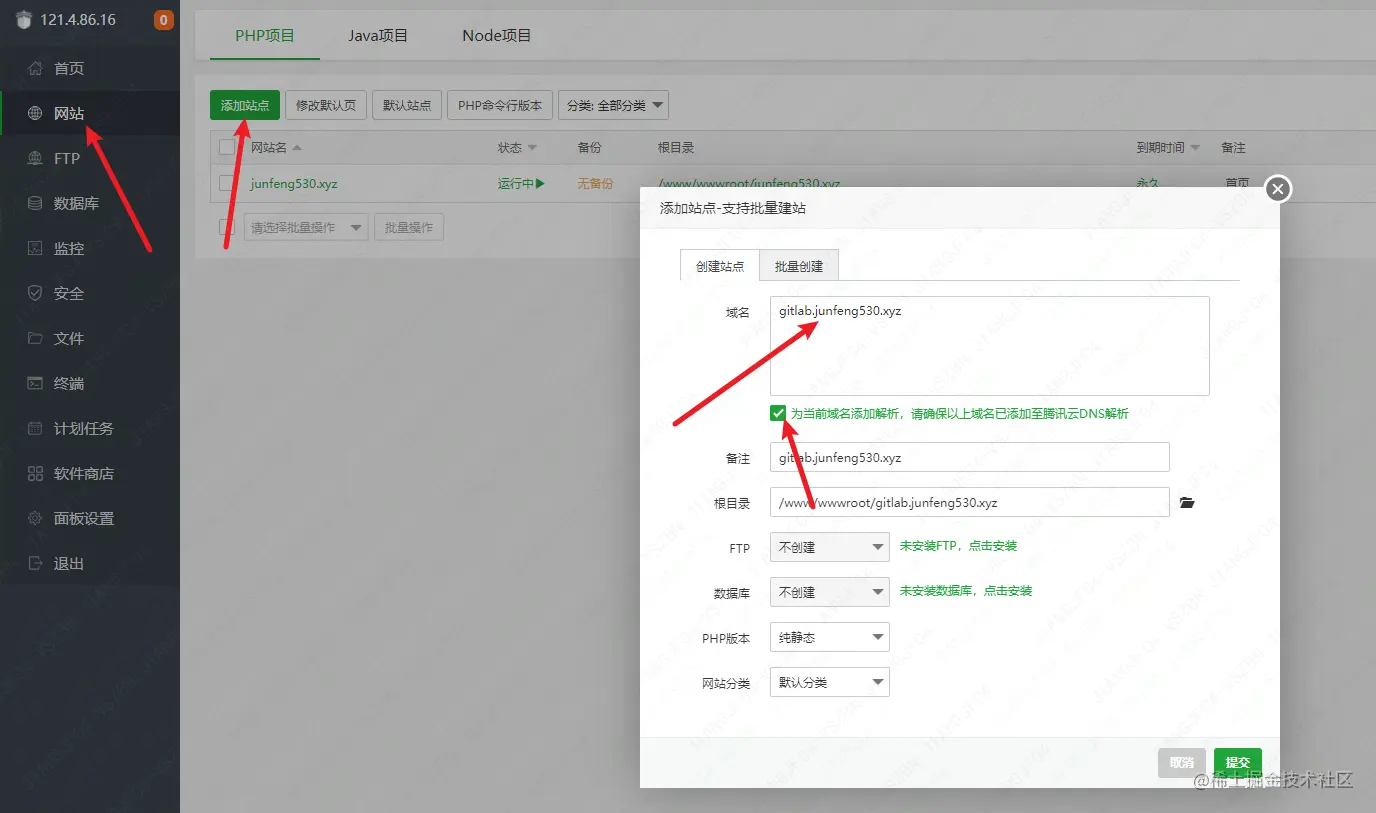1376x813 pixels.
Task: Focus the 备注 input field in dialog
Action: pos(970,457)
